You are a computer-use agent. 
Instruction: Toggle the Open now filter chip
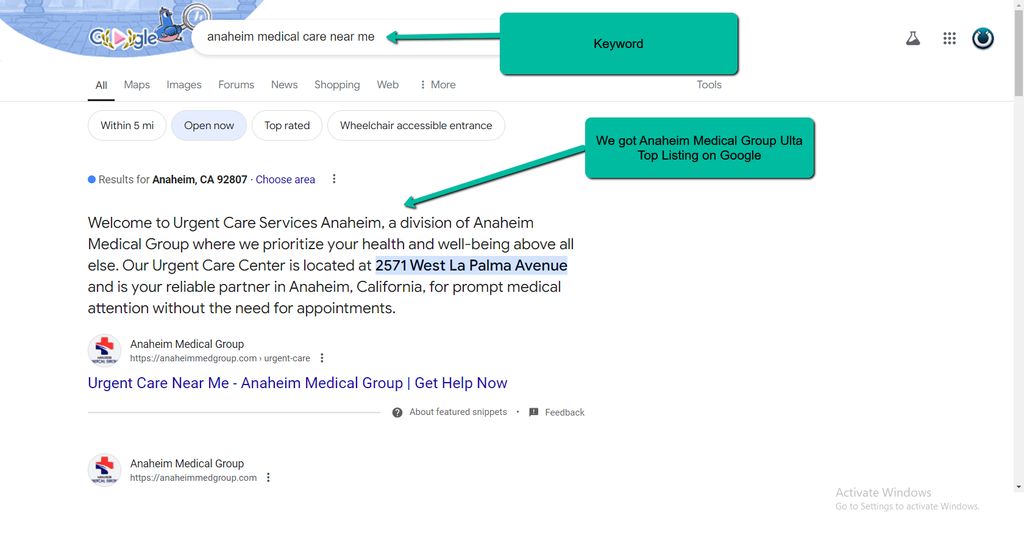[x=209, y=125]
